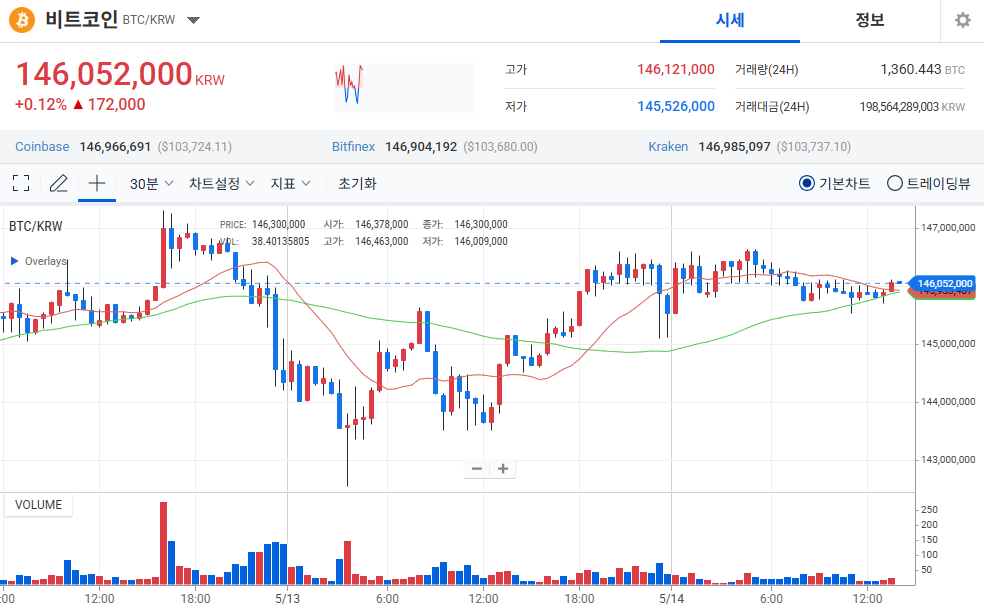
Task: Click the 초기화 reset button
Action: point(357,184)
